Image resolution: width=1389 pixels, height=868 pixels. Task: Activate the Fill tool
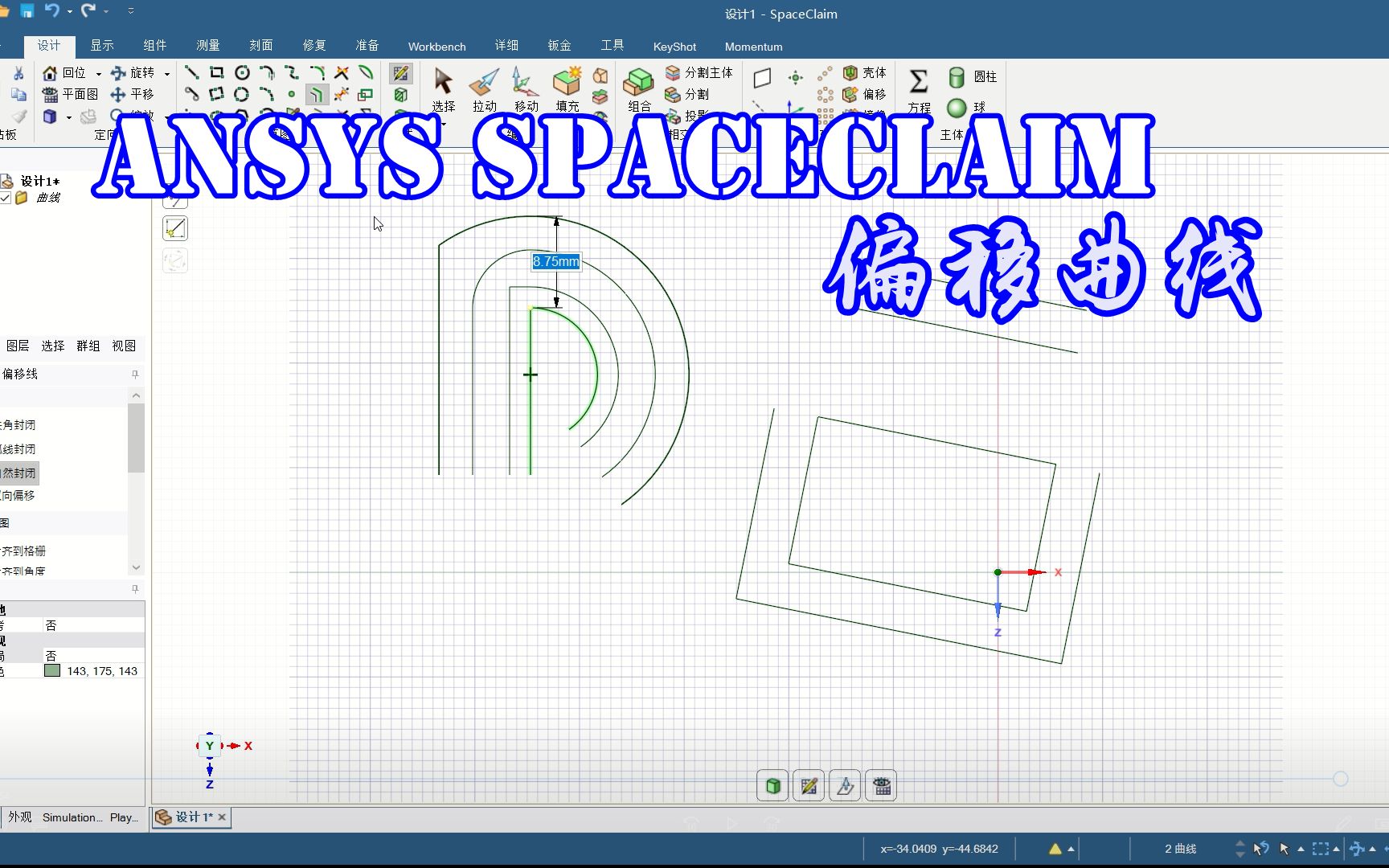pos(567,88)
